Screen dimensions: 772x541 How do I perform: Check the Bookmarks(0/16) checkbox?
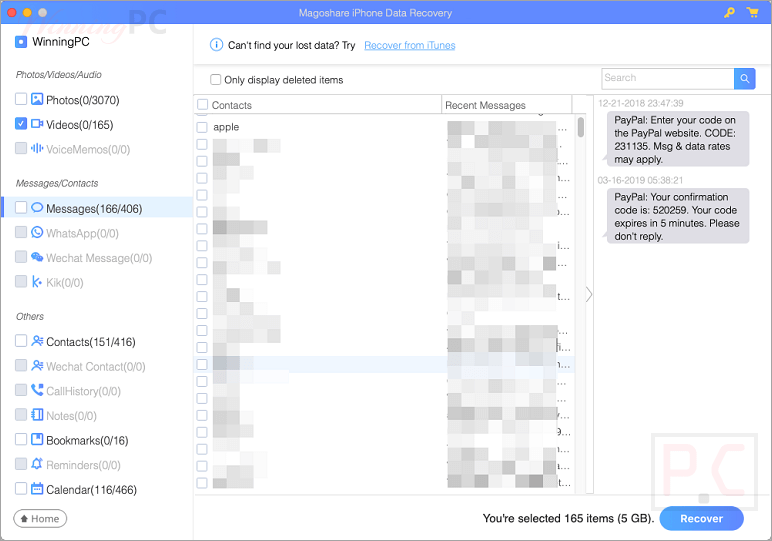coord(21,439)
